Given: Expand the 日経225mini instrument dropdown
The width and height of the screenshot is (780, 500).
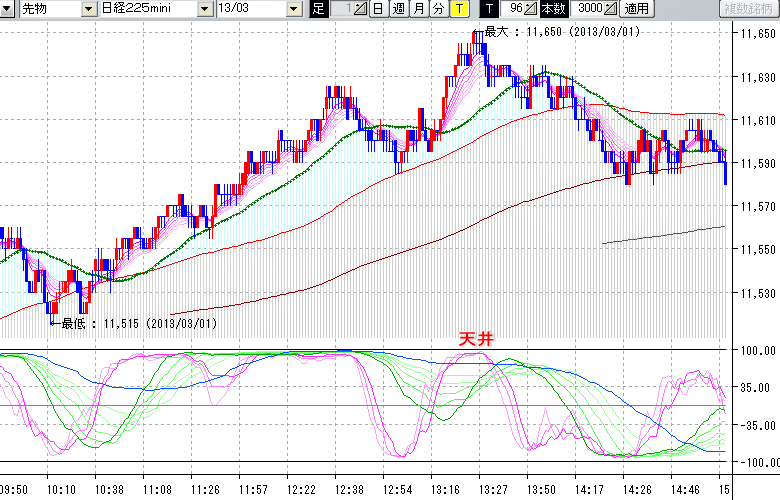Looking at the screenshot, I should coord(204,9).
